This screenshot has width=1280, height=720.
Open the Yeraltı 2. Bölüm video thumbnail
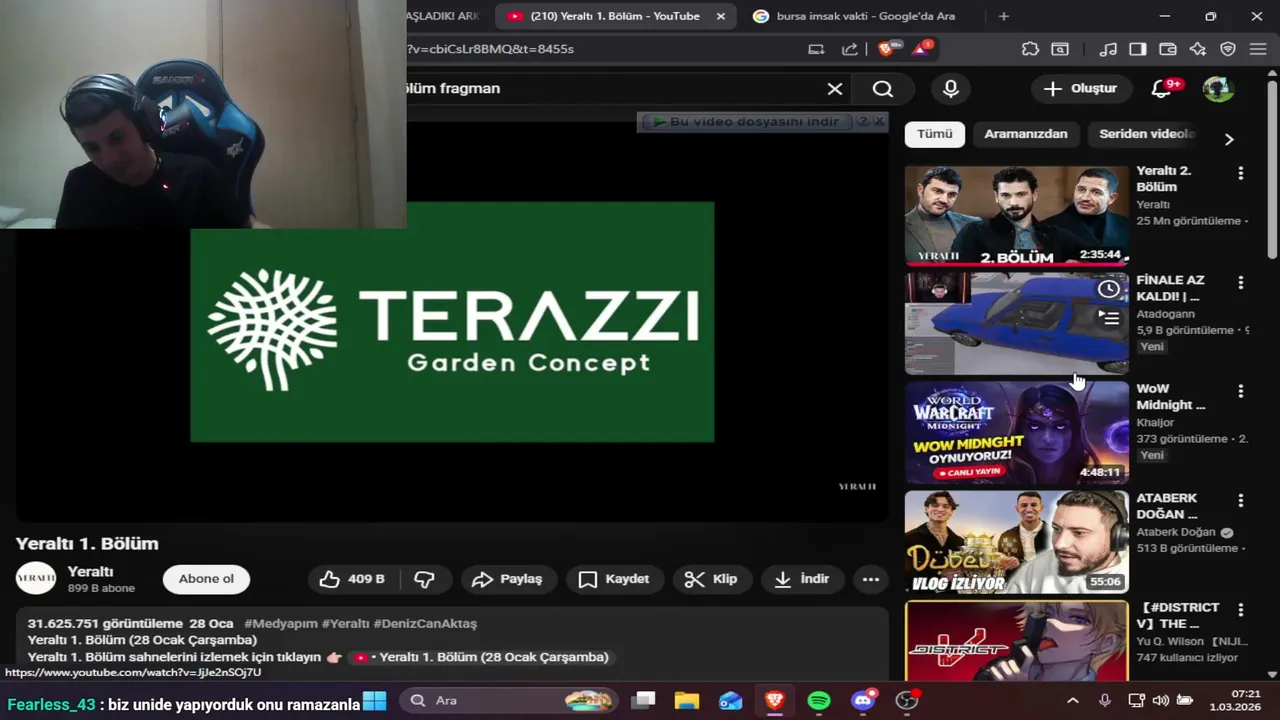pyautogui.click(x=1016, y=215)
